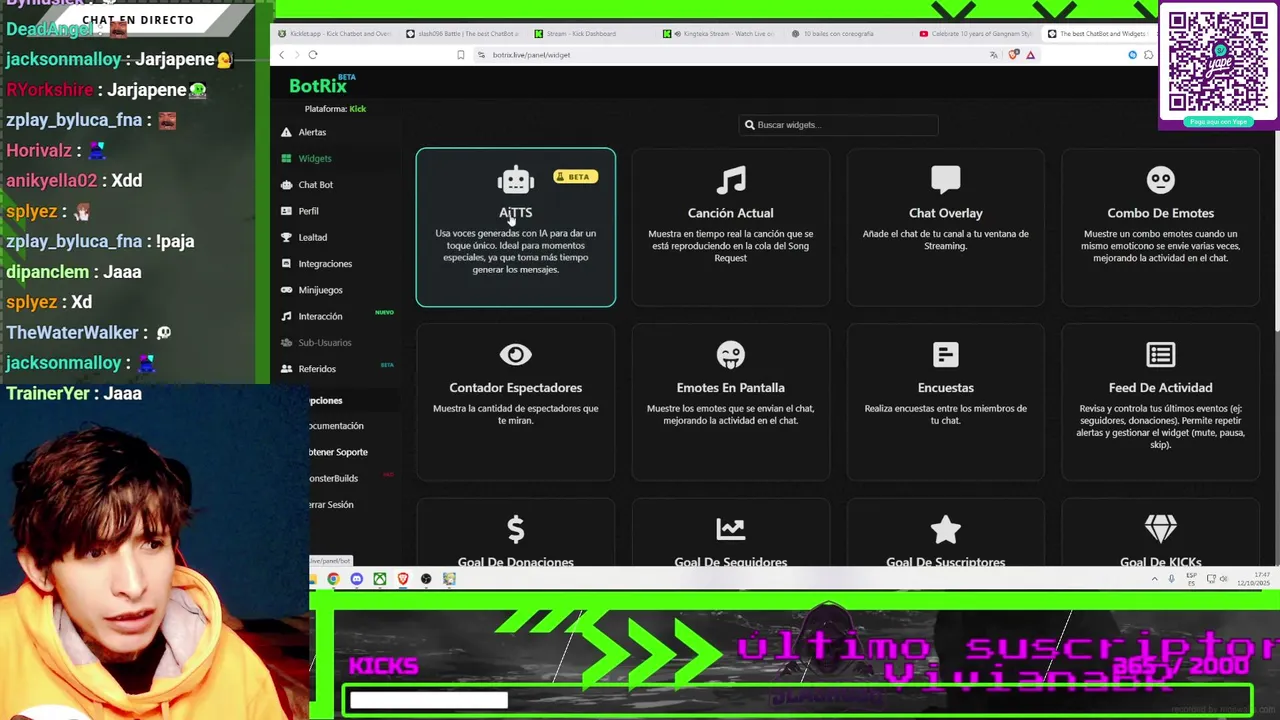Click Cerrar Sesión to log out
The height and width of the screenshot is (720, 1280).
(x=331, y=505)
